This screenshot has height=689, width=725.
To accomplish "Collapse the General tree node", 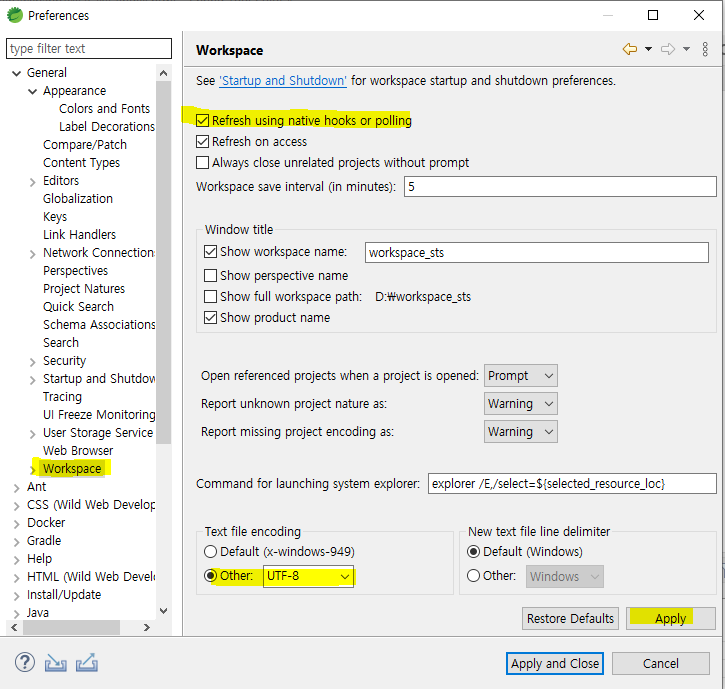I will (x=17, y=73).
